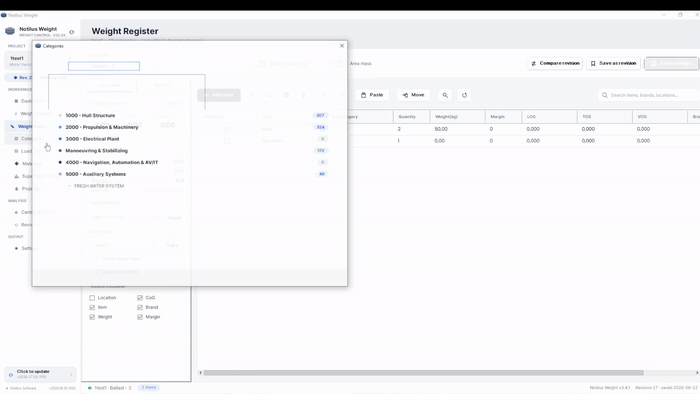Click the Save as revision bookmark button
The image size is (700, 394).
(x=613, y=63)
